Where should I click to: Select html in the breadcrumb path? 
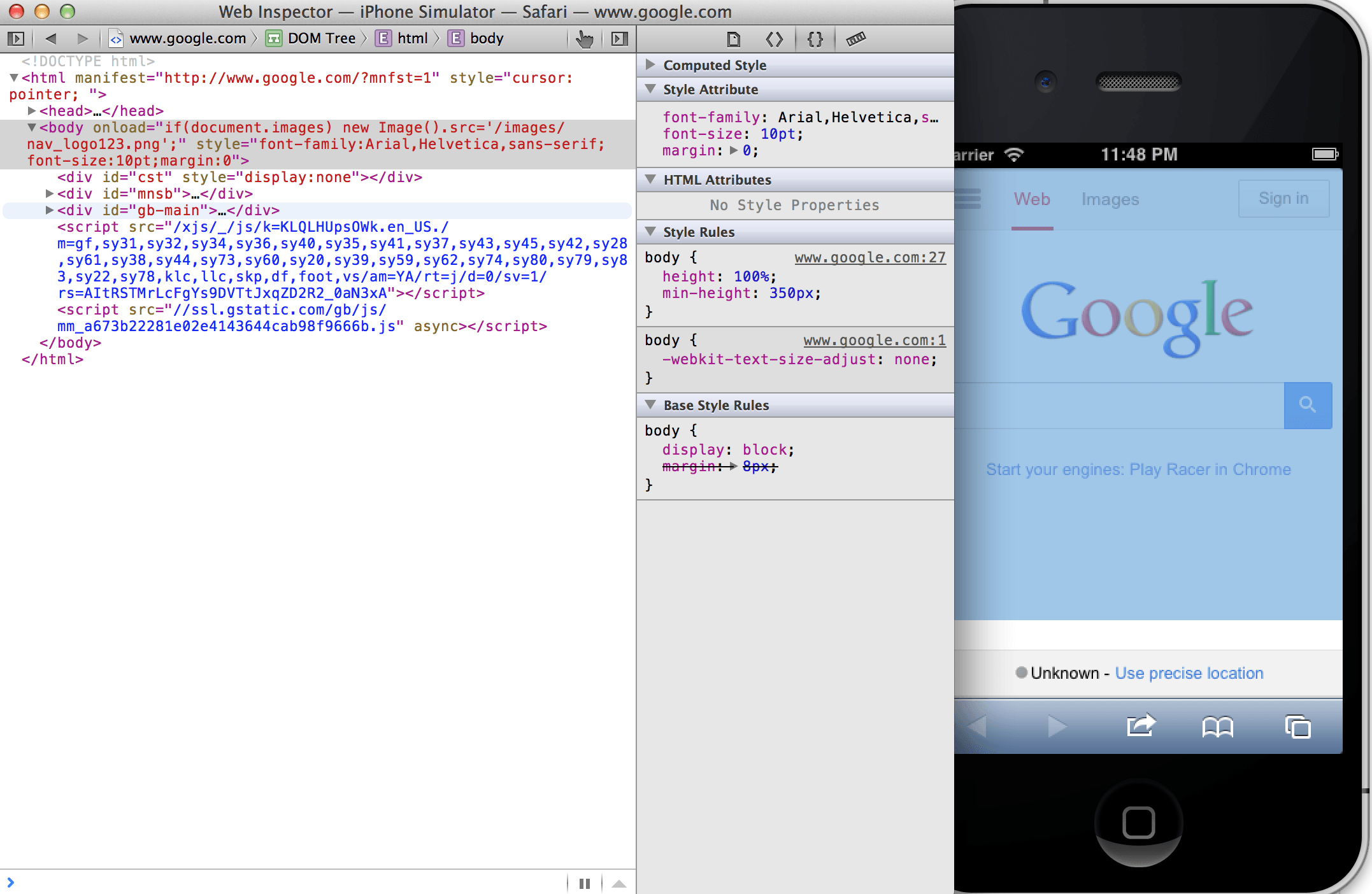[402, 38]
